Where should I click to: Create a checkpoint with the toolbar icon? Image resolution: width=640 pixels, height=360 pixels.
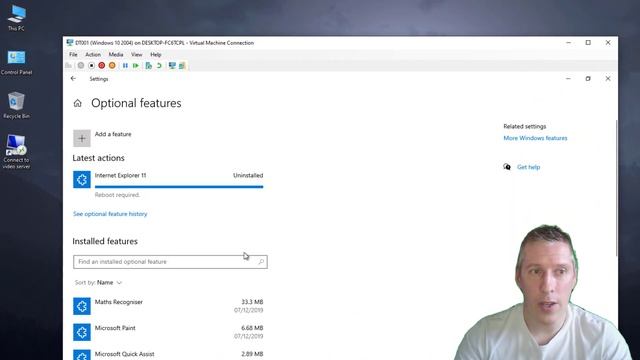[x=149, y=66]
